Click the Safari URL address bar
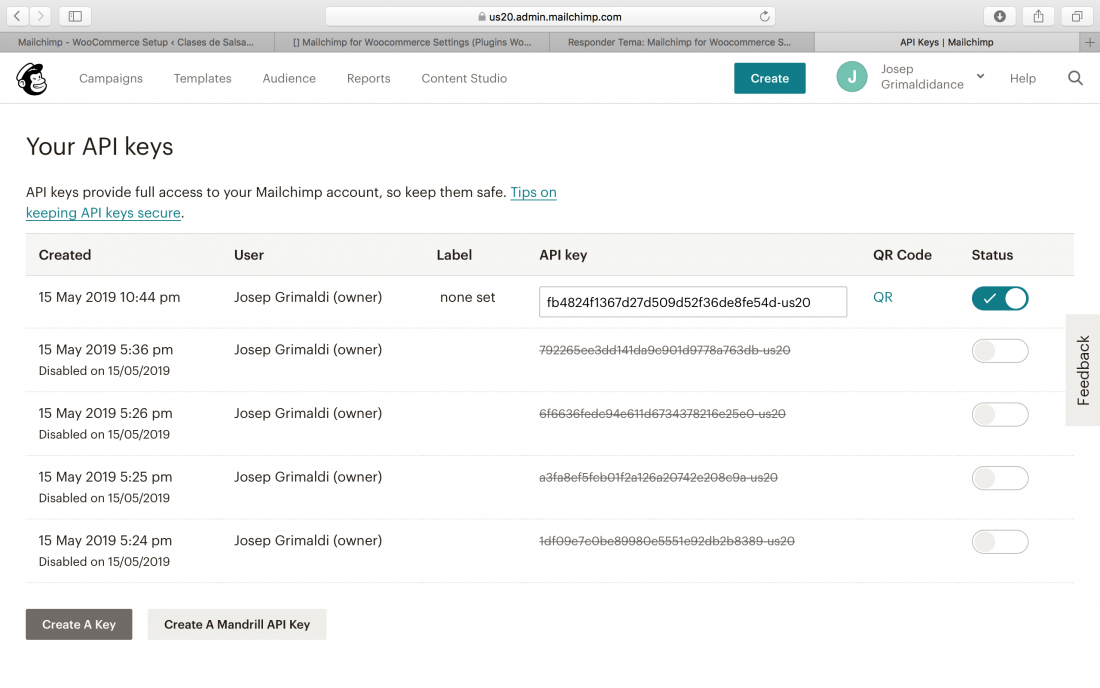Image resolution: width=1100 pixels, height=688 pixels. pos(550,16)
